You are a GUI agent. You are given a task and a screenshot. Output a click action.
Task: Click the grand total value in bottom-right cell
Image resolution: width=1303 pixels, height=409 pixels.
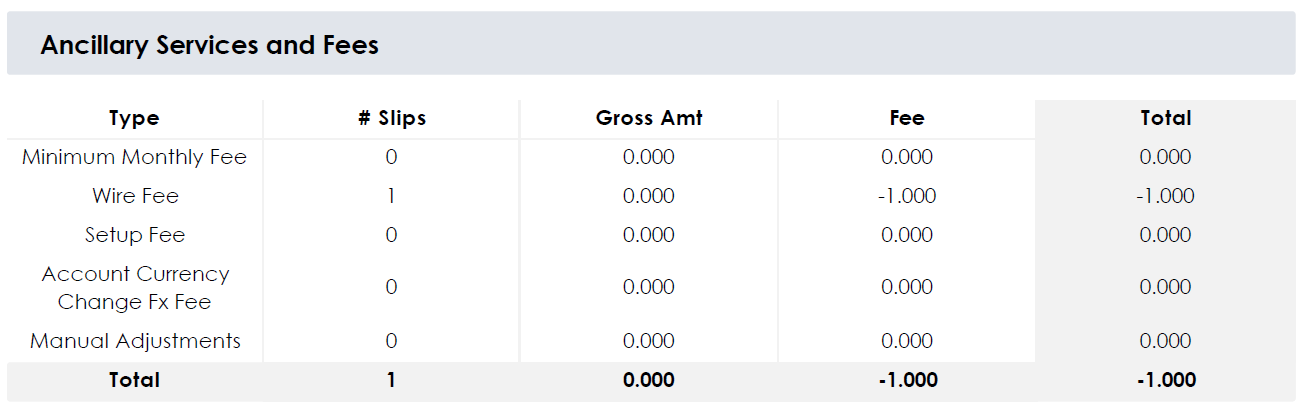tap(1165, 380)
